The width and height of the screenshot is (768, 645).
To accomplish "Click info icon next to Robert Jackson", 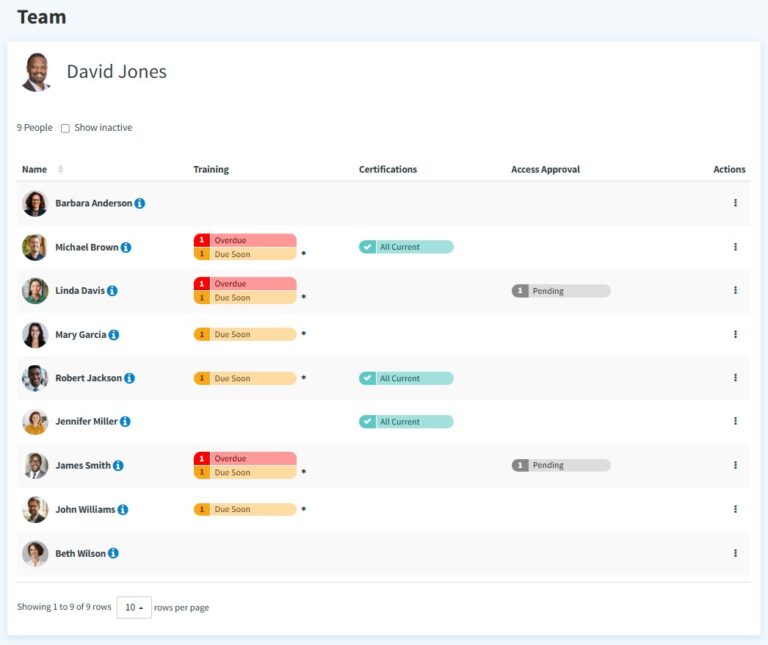I will pos(130,379).
